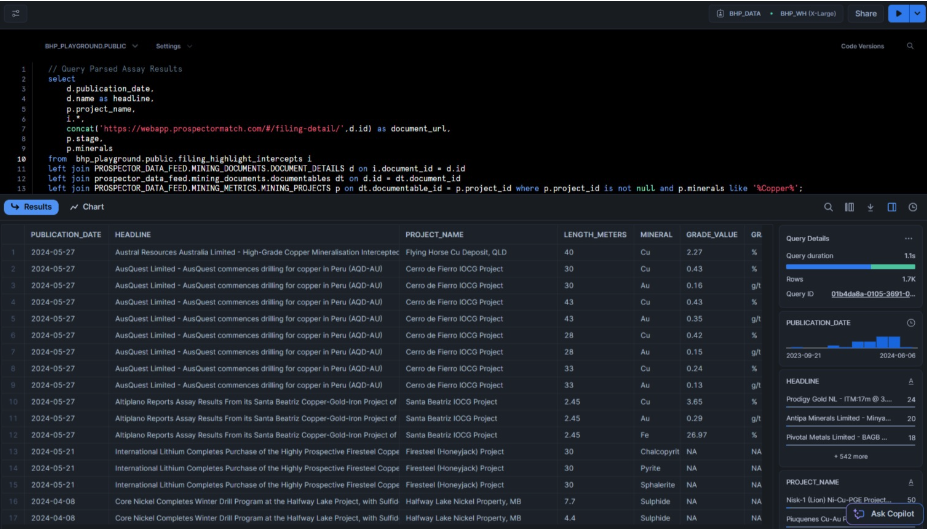Open Ask Copilot
The width and height of the screenshot is (928, 529).
[x=885, y=514]
